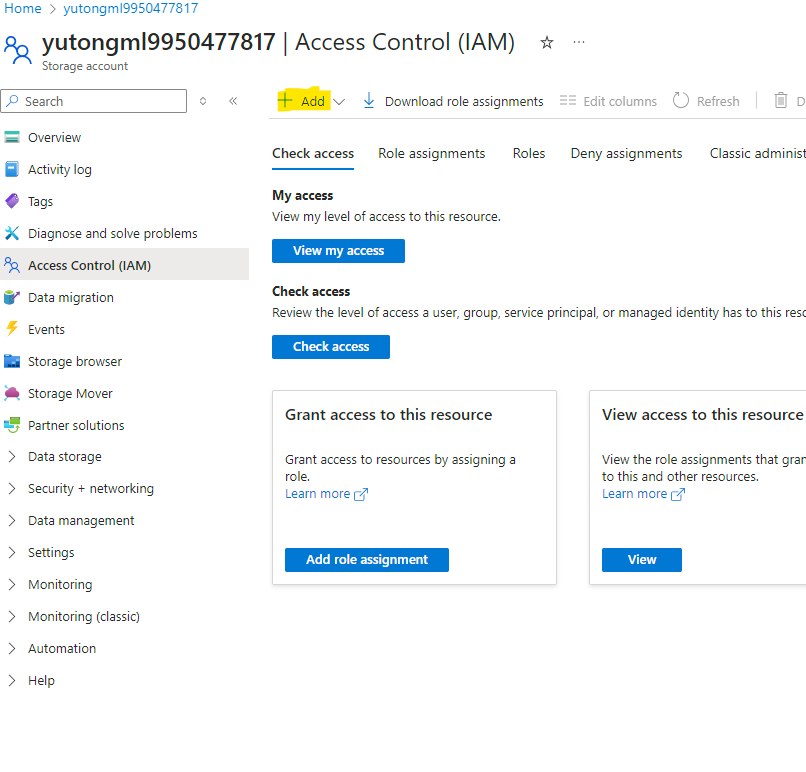Screen dimensions: 806x772
Task: Click the Edit columns icon
Action: (x=567, y=100)
